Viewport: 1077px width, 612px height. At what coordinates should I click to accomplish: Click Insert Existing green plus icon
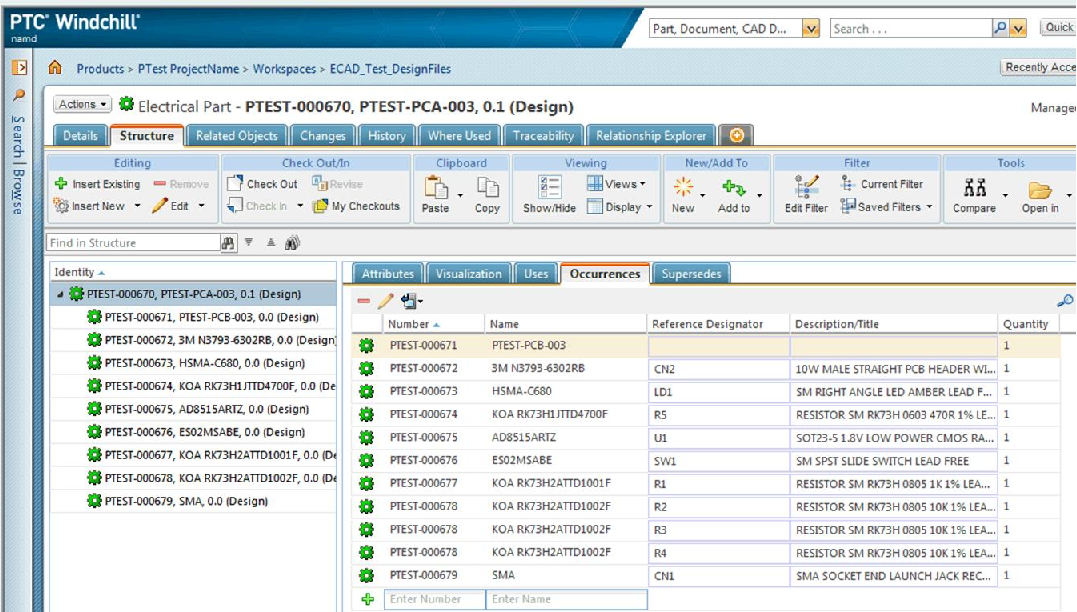pos(61,183)
